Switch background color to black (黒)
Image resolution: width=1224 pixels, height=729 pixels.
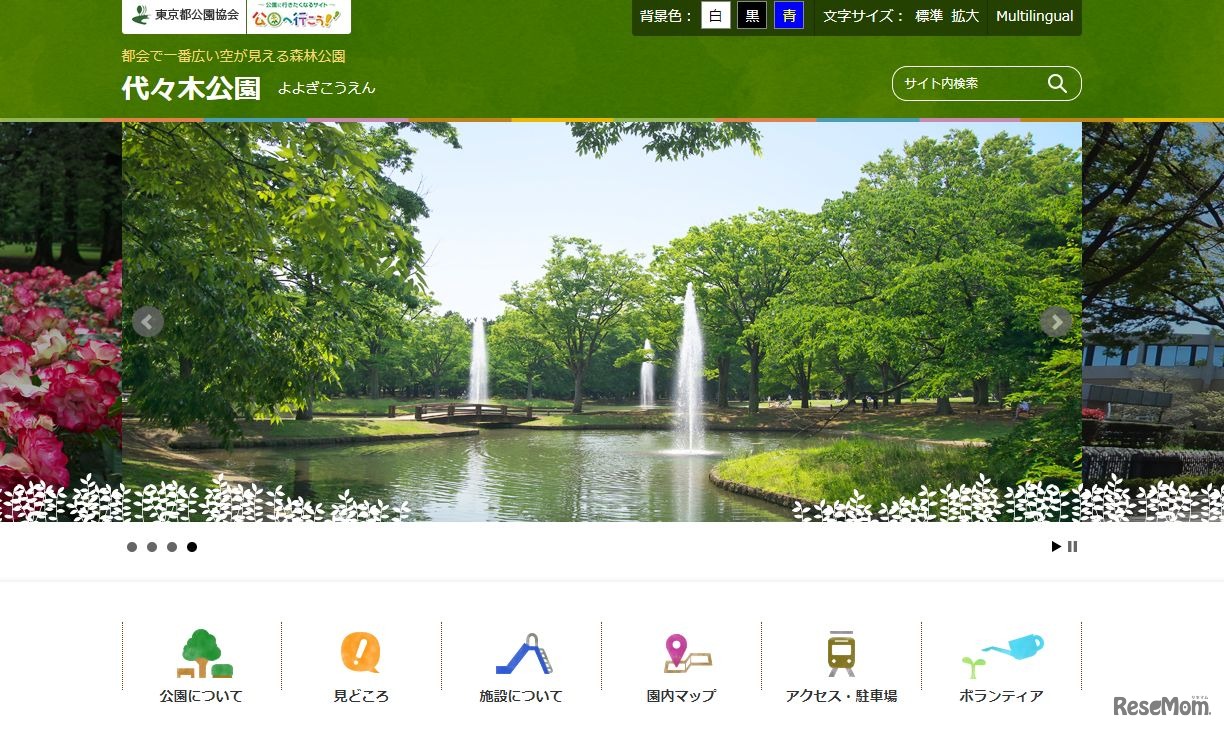click(x=752, y=16)
